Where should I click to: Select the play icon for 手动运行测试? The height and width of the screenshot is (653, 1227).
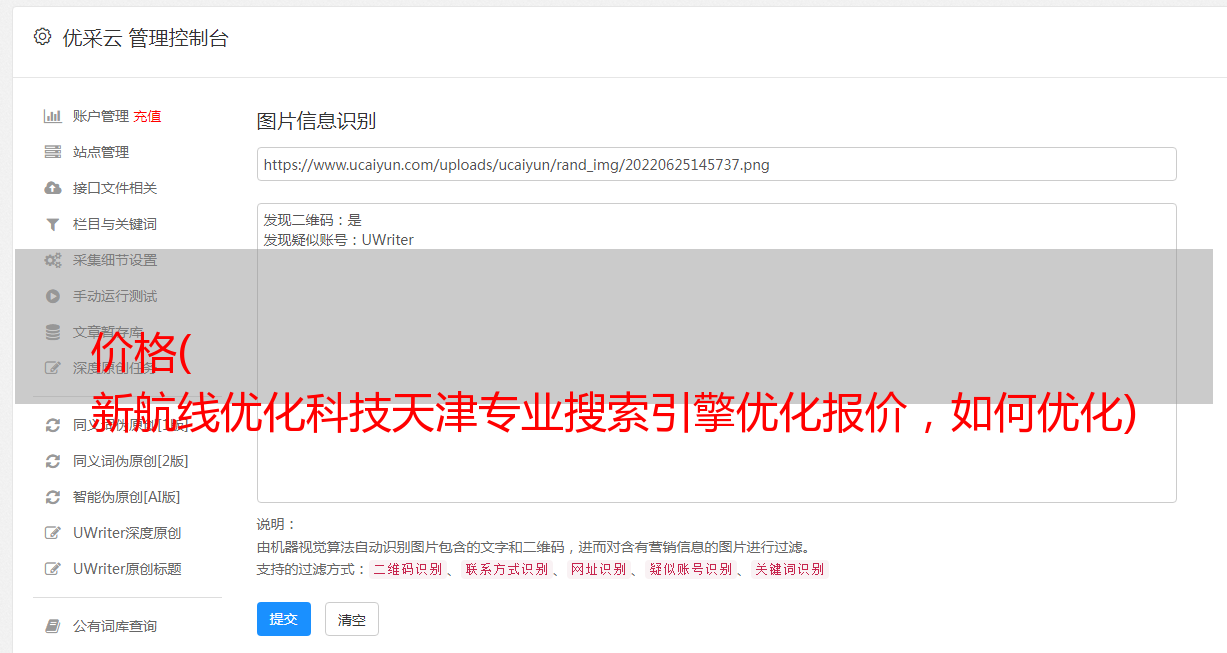point(53,296)
